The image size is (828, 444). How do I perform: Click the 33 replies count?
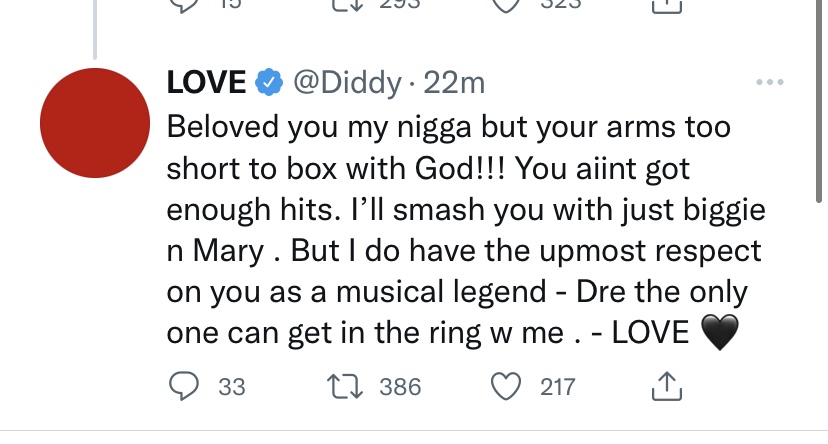pos(232,387)
